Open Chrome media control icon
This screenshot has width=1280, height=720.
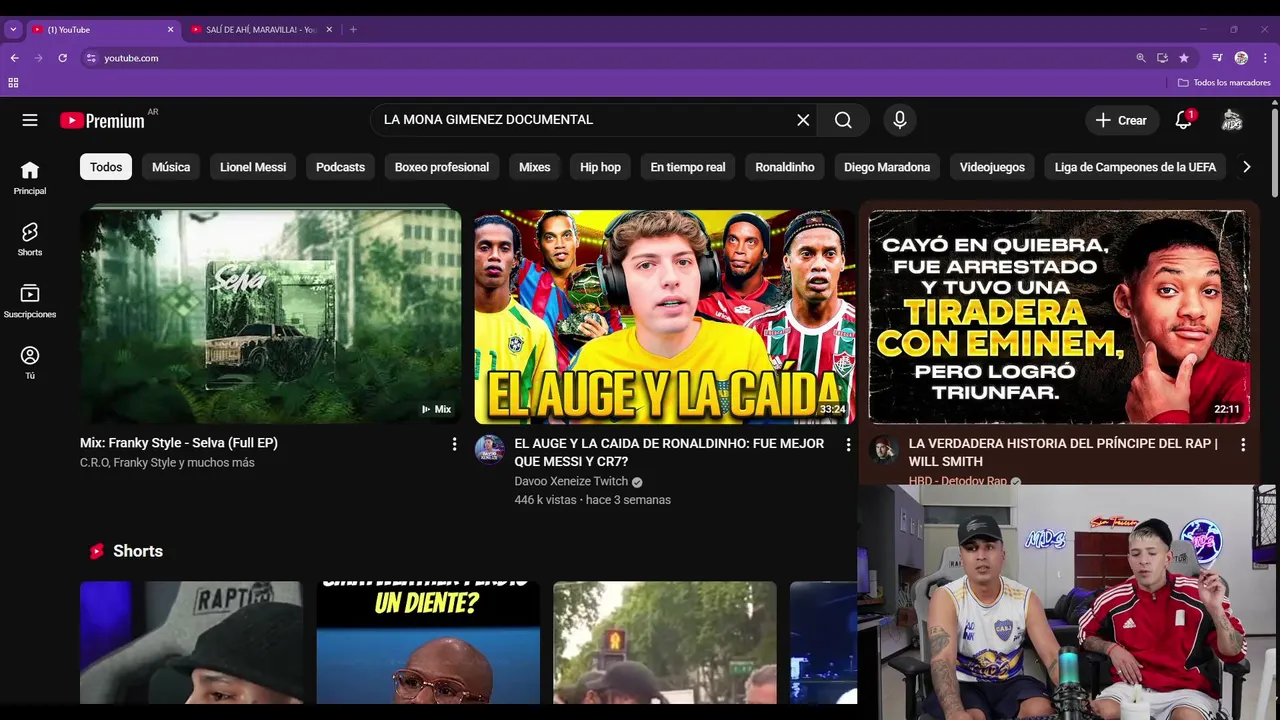click(1217, 58)
